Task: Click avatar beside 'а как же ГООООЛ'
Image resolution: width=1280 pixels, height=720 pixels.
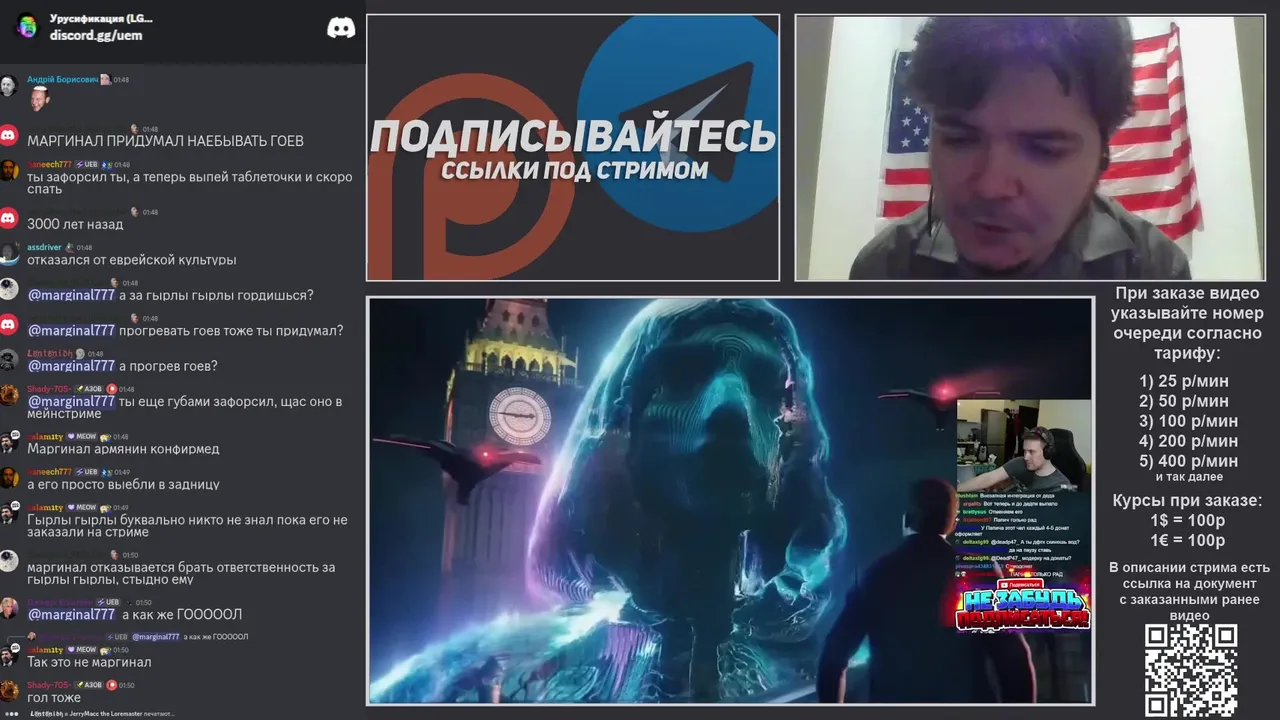Action: pos(9,608)
